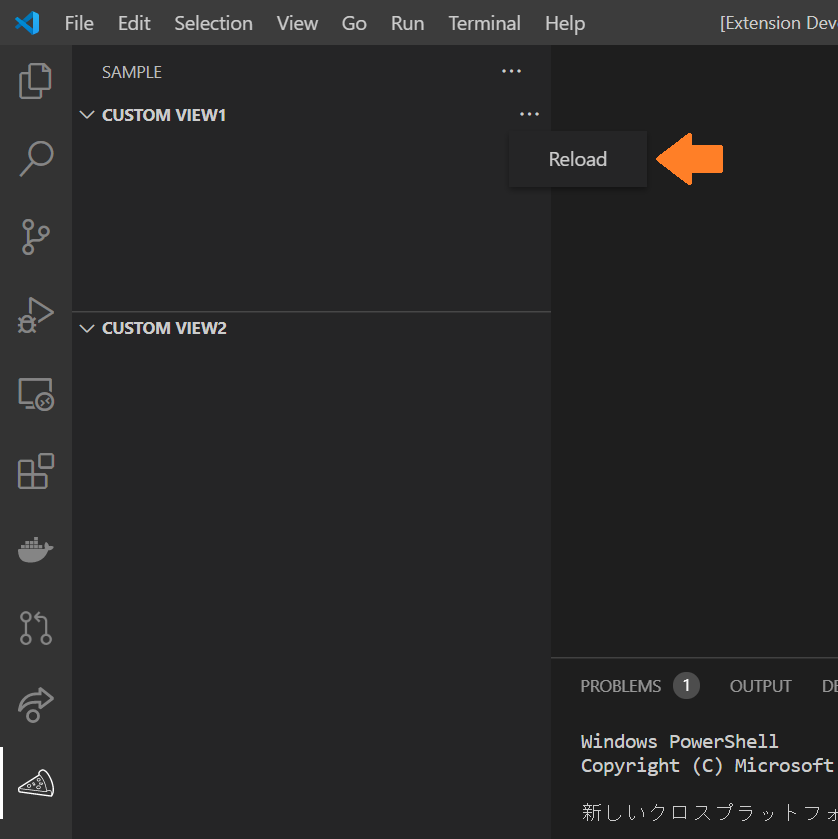Open Custom View1 more actions ellipsis
Viewport: 838px width, 839px height.
(x=529, y=114)
